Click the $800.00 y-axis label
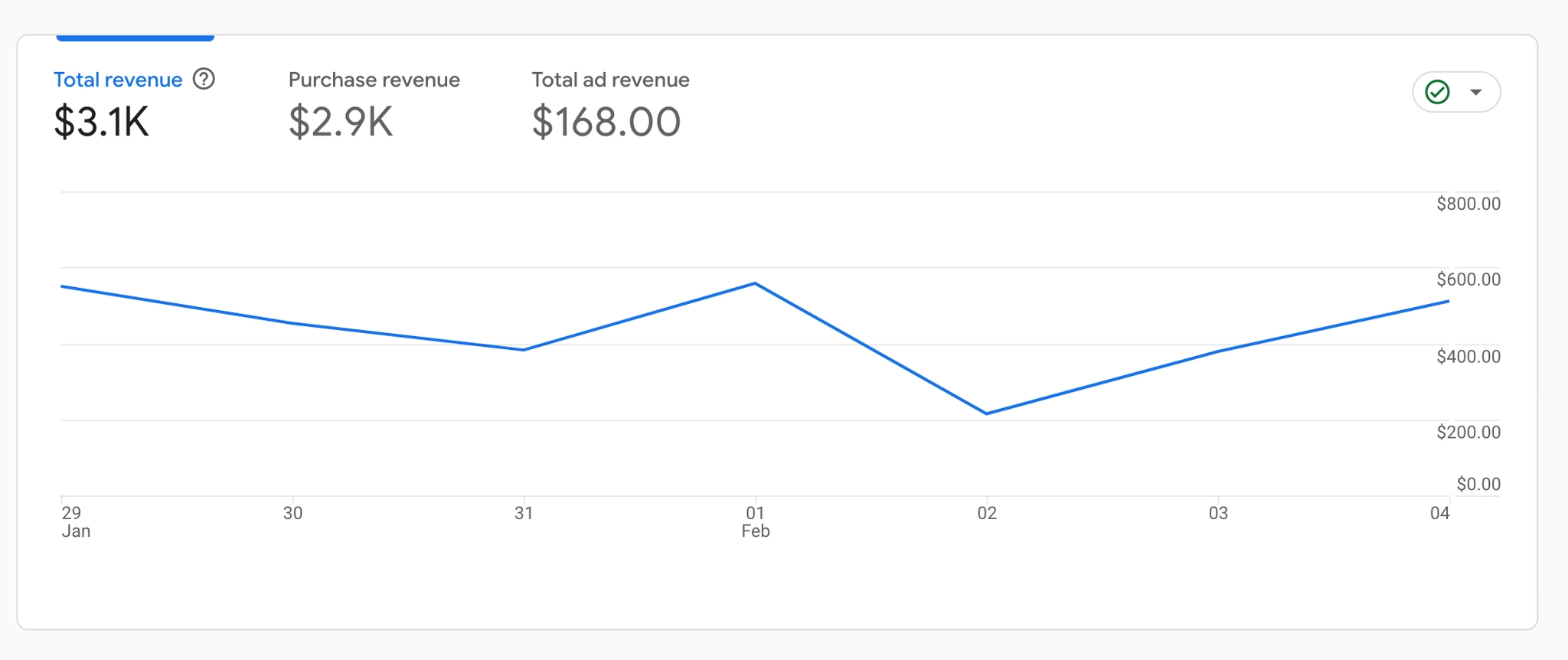This screenshot has width=1568, height=660. pos(1468,204)
